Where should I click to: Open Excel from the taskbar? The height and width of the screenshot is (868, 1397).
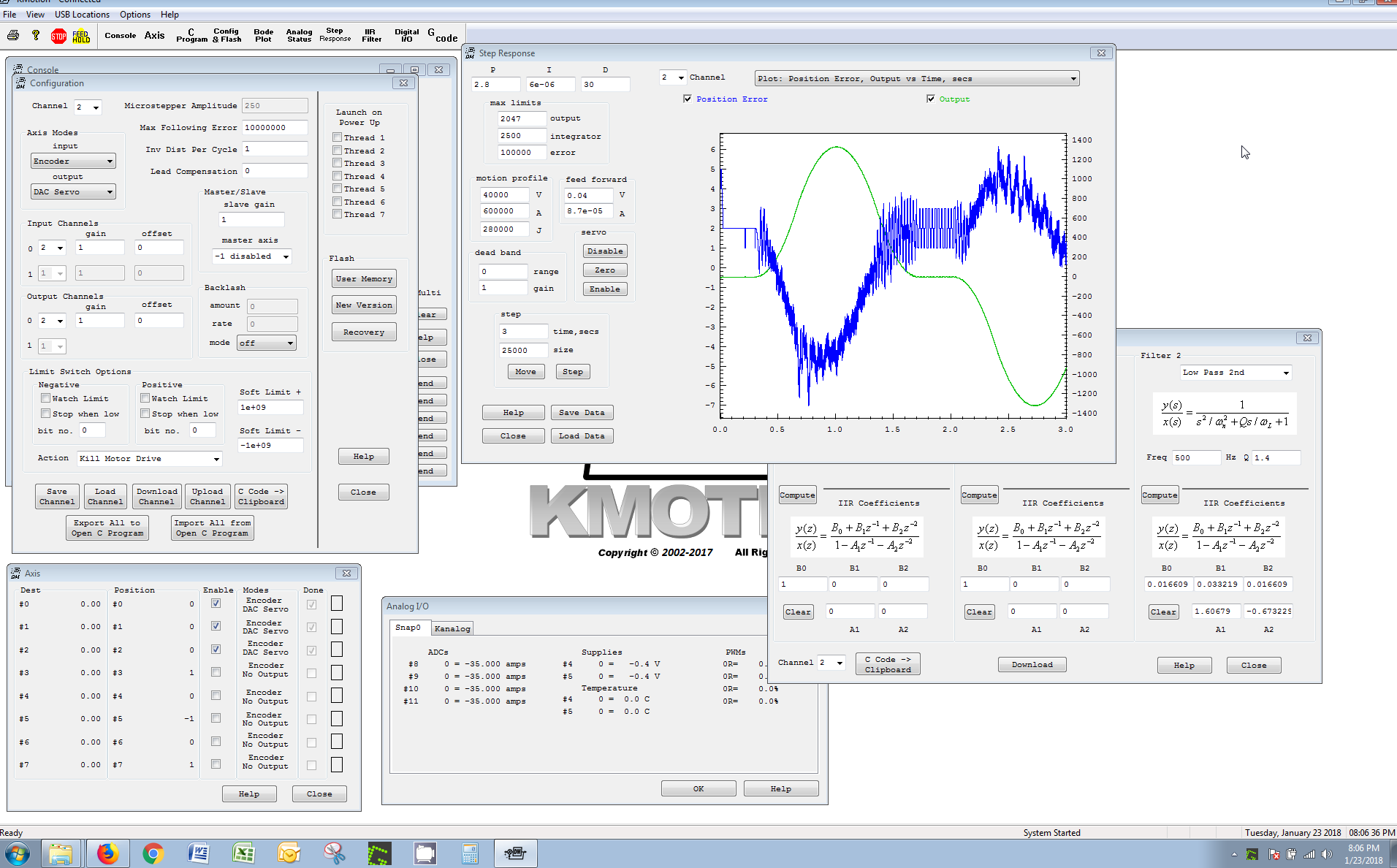pos(243,853)
